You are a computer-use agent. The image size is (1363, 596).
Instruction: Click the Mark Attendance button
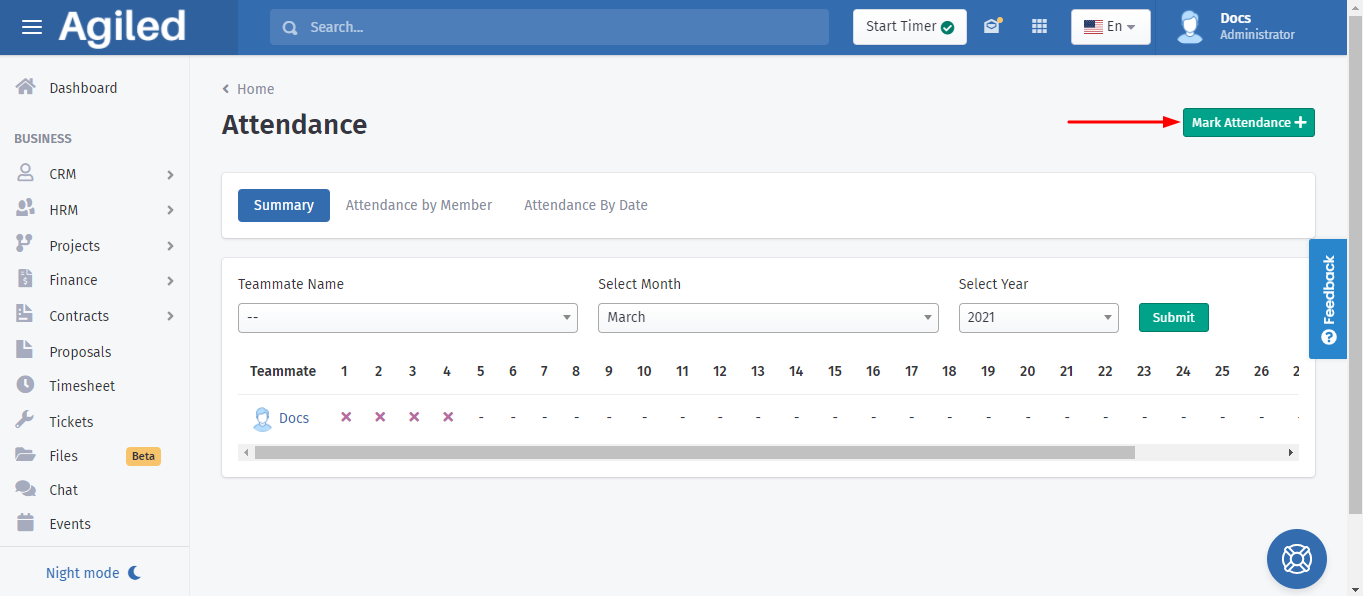[x=1248, y=123]
